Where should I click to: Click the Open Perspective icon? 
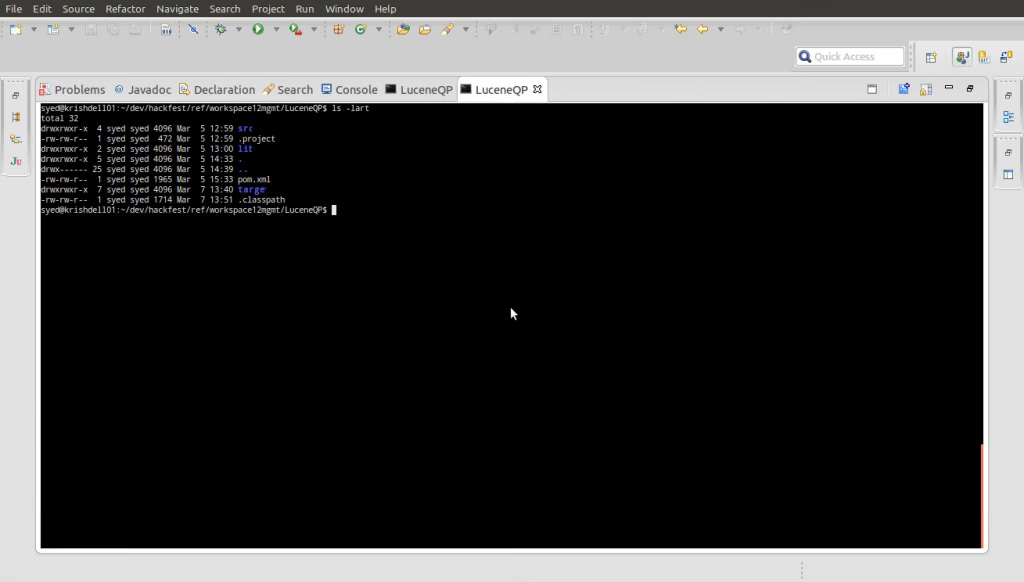tap(931, 57)
